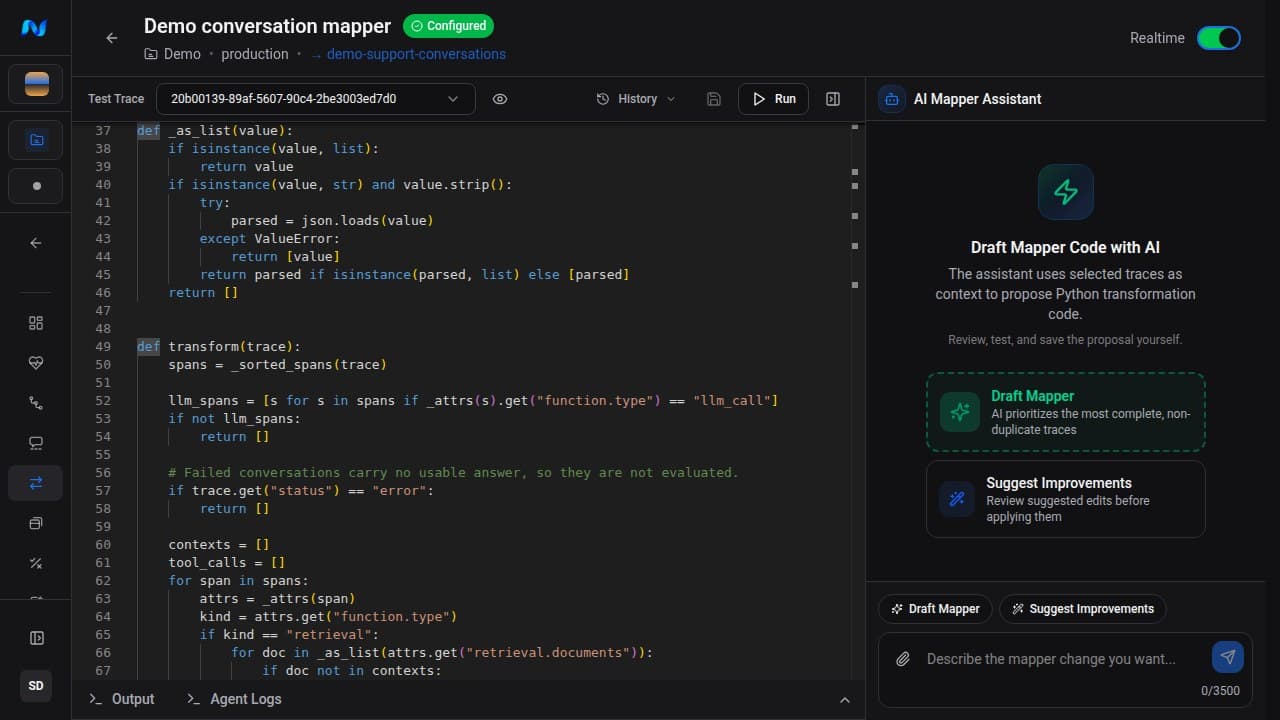Open the percent evaluations icon in sidebar
The image size is (1280, 720).
click(x=36, y=563)
